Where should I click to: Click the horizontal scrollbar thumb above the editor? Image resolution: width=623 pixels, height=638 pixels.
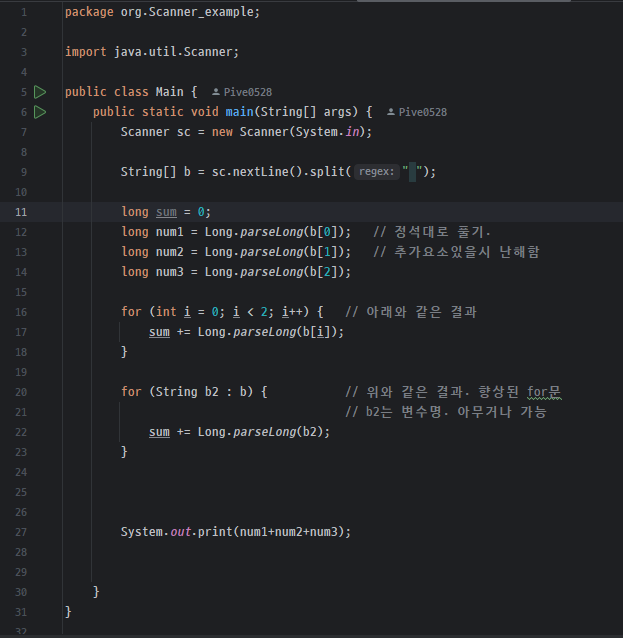pos(464,1)
